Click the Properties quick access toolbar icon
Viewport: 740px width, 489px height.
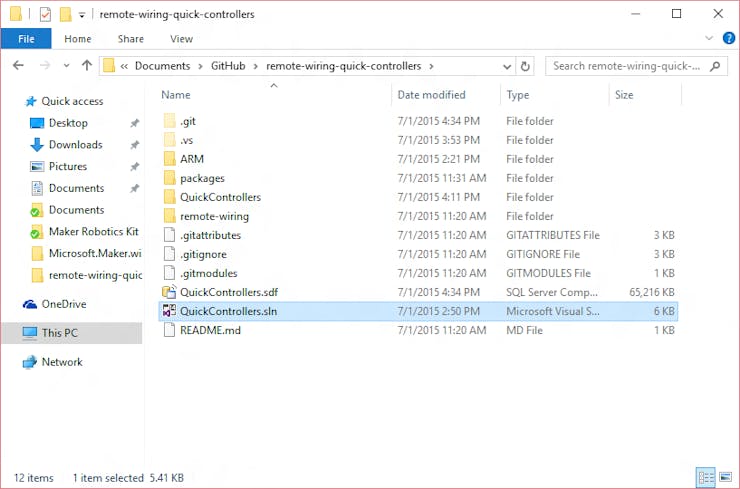pos(45,15)
